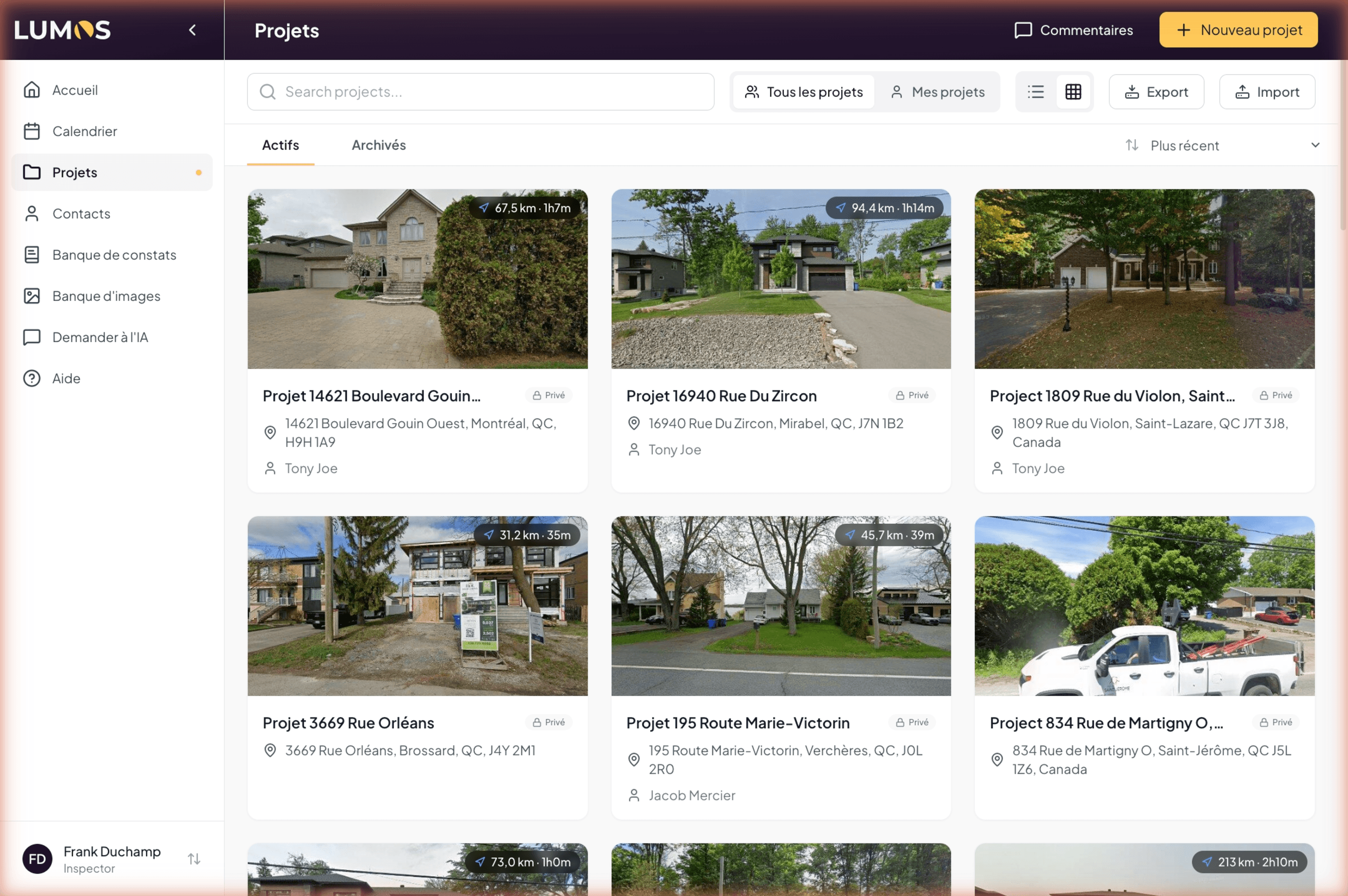Open the Plus récent sort dropdown
Screen dimensions: 1348x896
(1223, 146)
